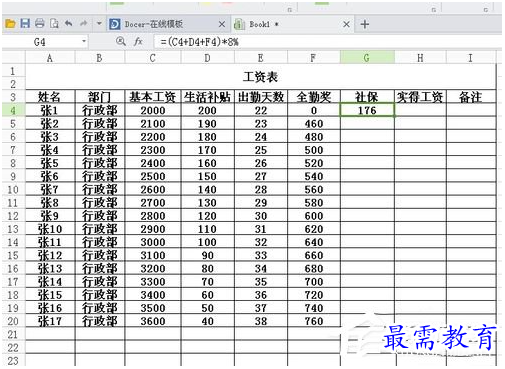Screen dimensions: 505x369
Task: Expand quick access toolbar dropdown arrow
Action: (99, 24)
